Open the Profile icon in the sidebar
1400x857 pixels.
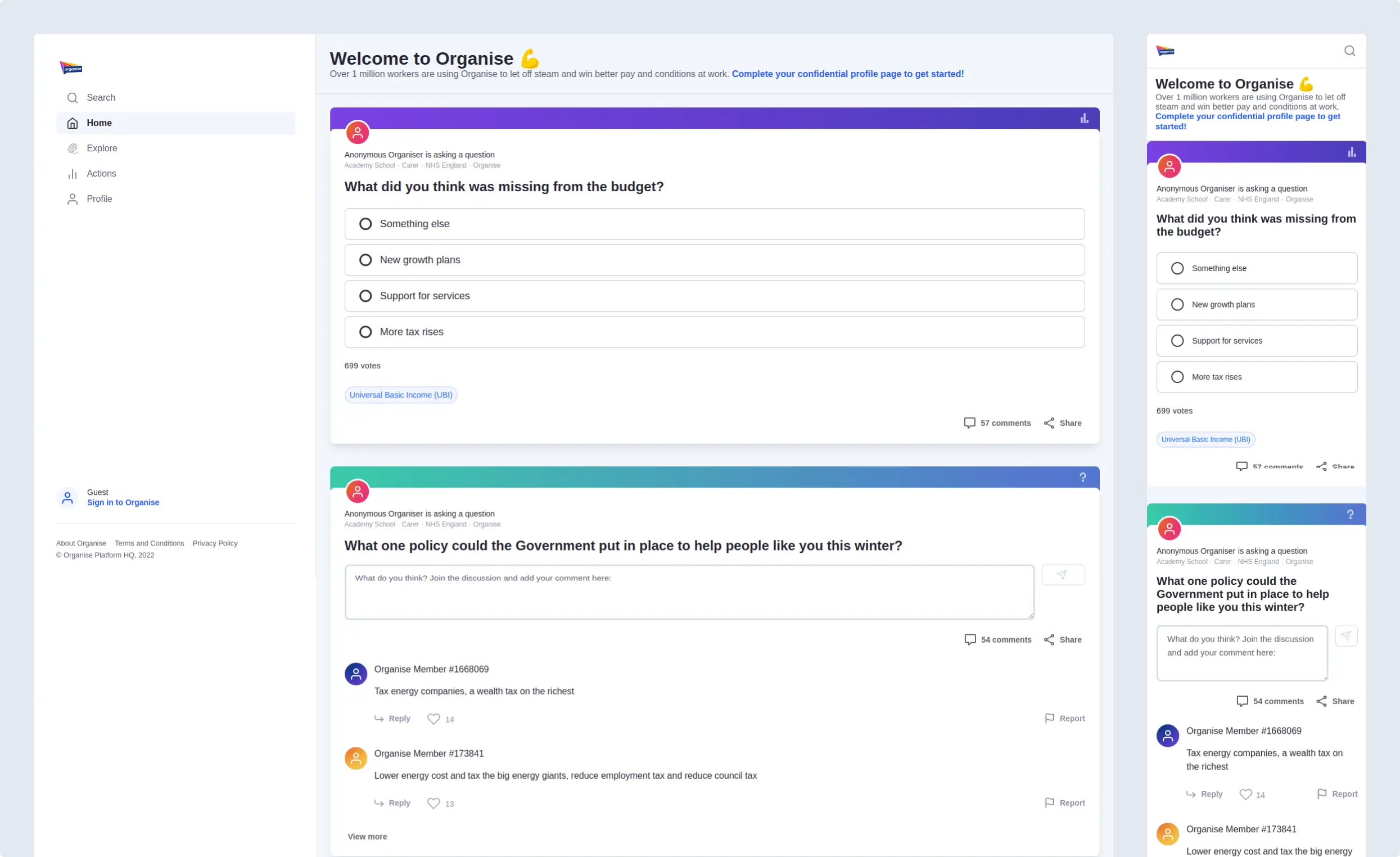(x=71, y=199)
